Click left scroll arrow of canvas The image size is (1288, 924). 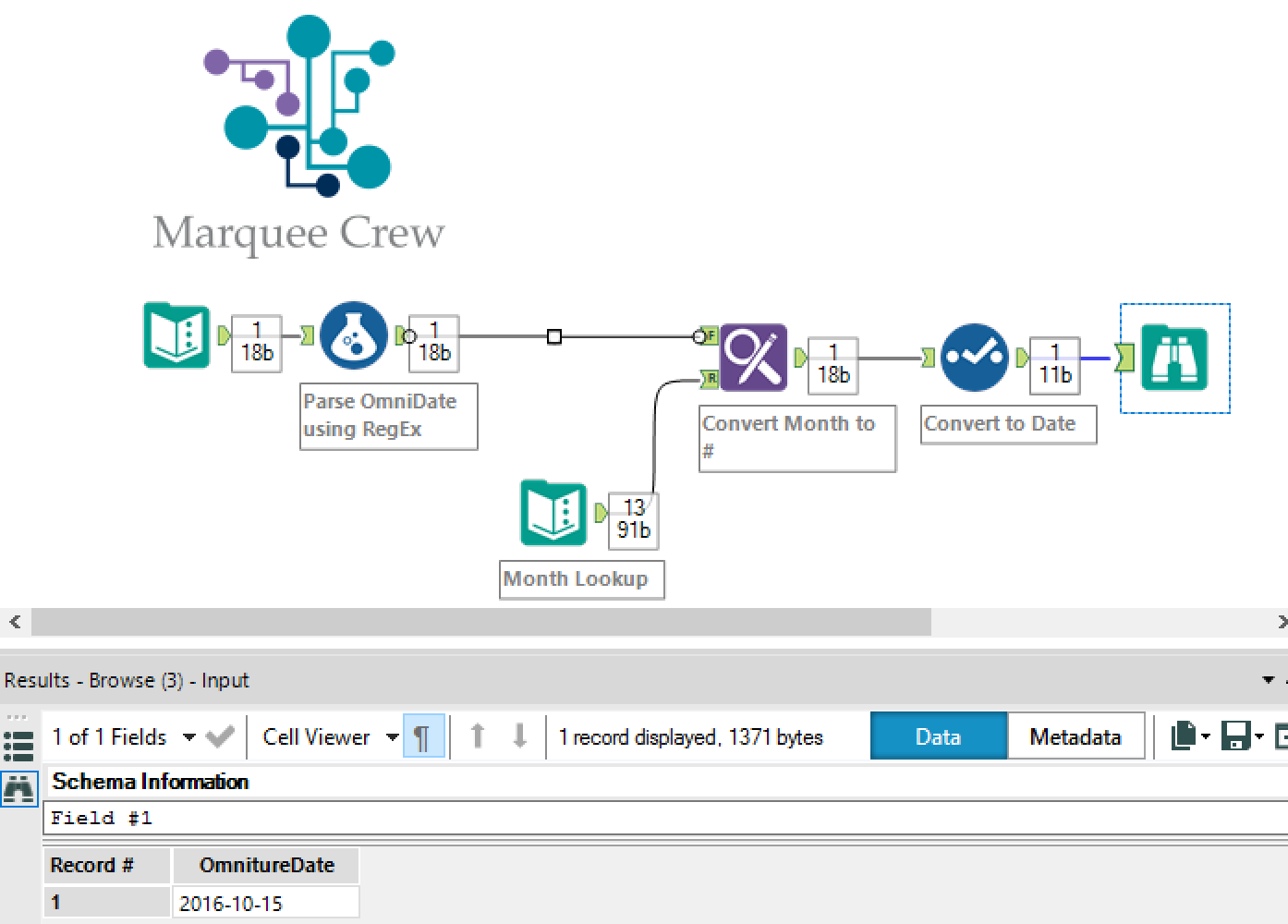14,622
